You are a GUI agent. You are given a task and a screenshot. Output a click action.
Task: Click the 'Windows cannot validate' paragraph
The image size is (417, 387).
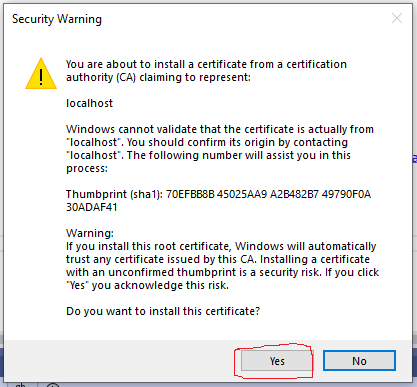tap(220, 149)
